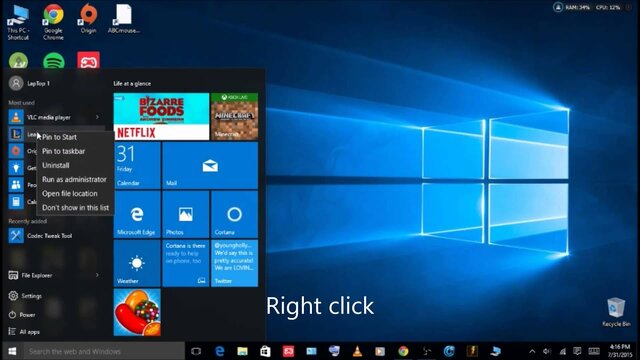Click the Search the web and Windows box
Screen dimensions: 640x360
[104, 351]
